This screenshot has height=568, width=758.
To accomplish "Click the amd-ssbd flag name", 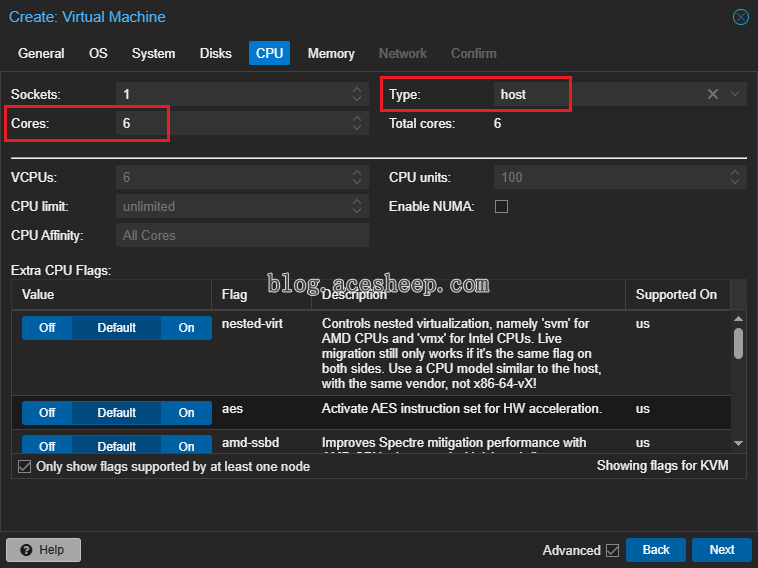I will 250,442.
